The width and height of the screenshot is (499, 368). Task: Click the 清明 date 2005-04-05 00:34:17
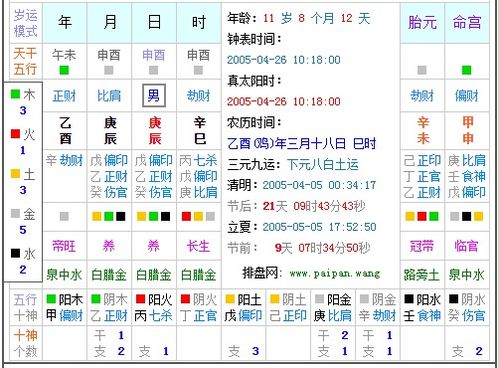click(319, 185)
